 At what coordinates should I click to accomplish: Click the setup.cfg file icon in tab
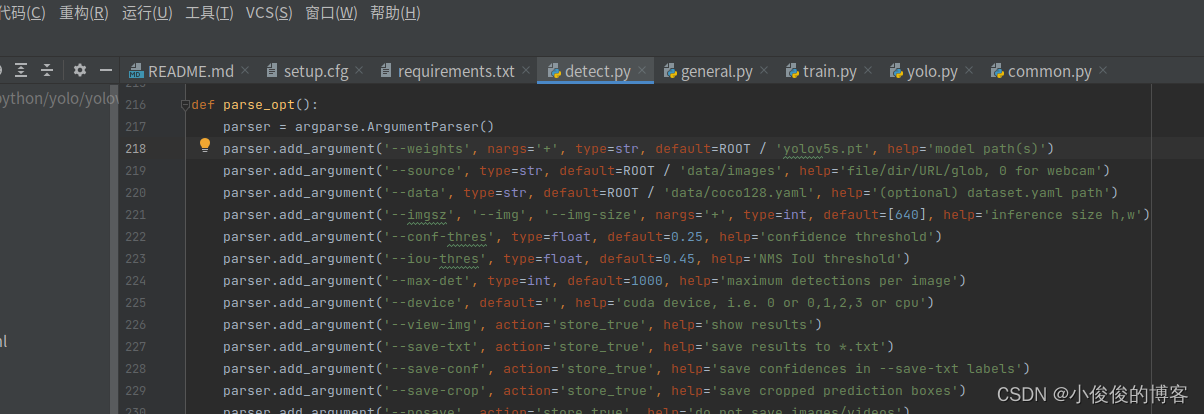[272, 71]
